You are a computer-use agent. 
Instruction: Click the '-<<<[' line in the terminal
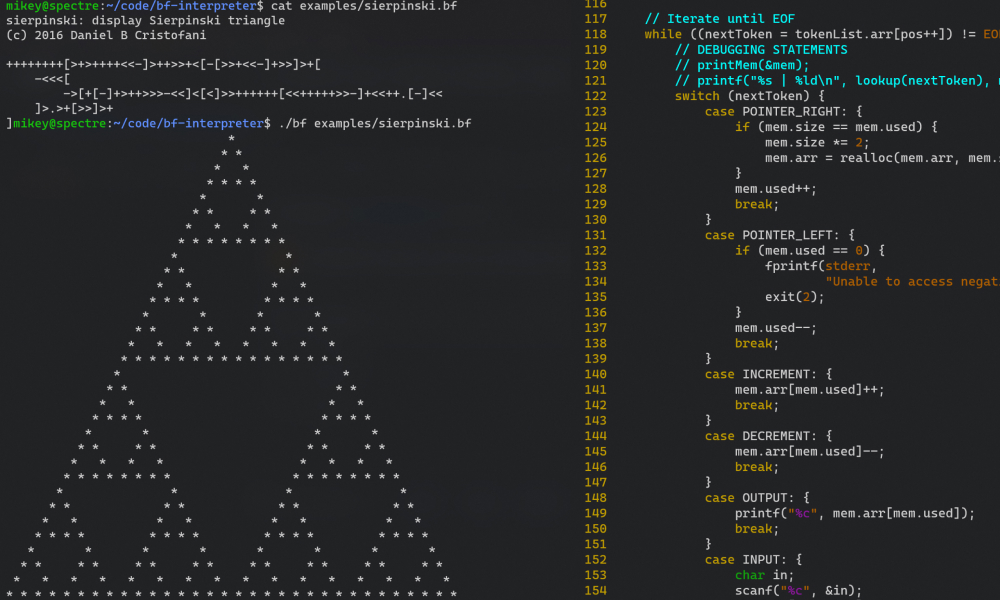(x=52, y=79)
